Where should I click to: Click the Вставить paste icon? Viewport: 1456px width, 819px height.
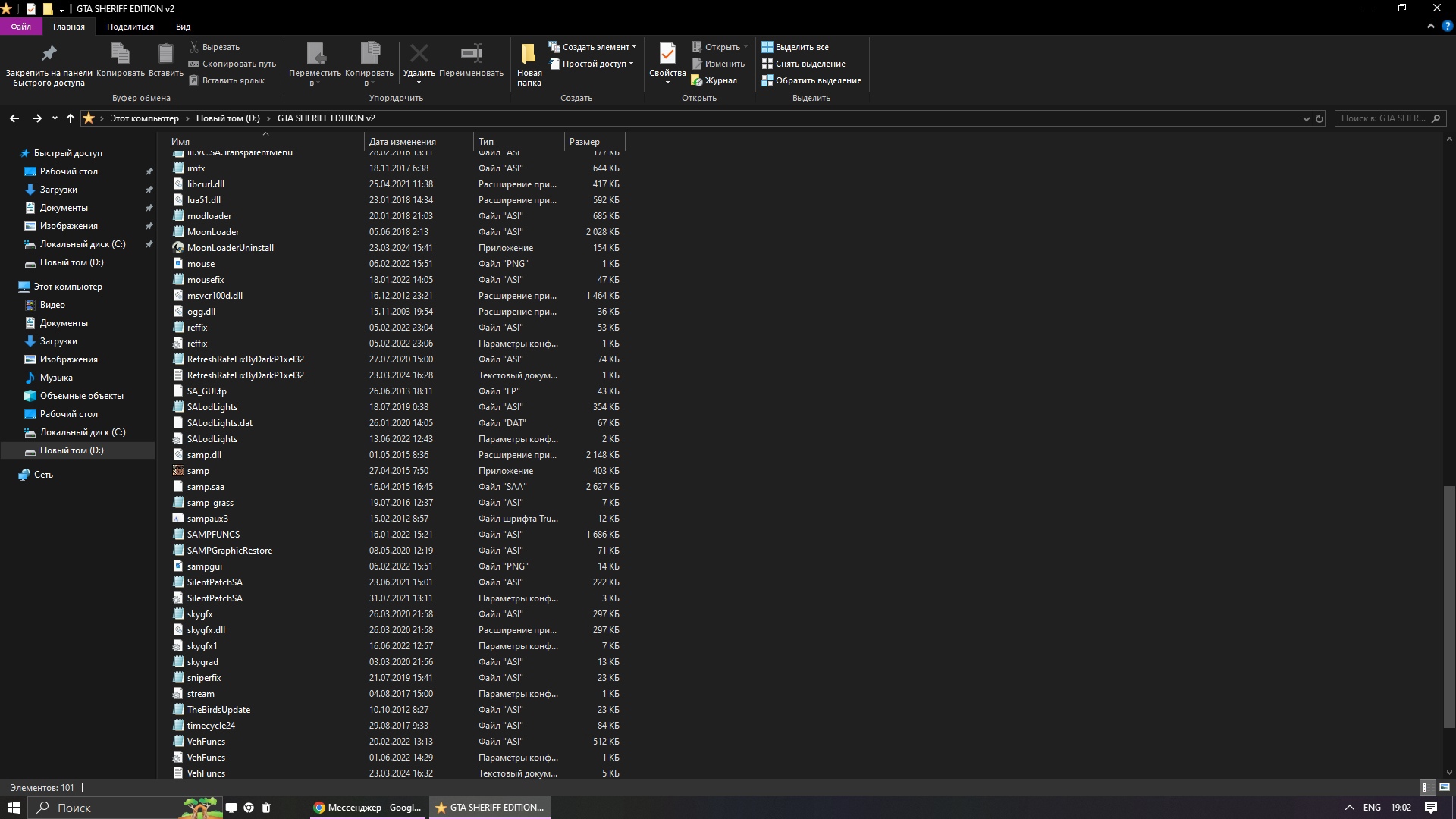coord(166,61)
